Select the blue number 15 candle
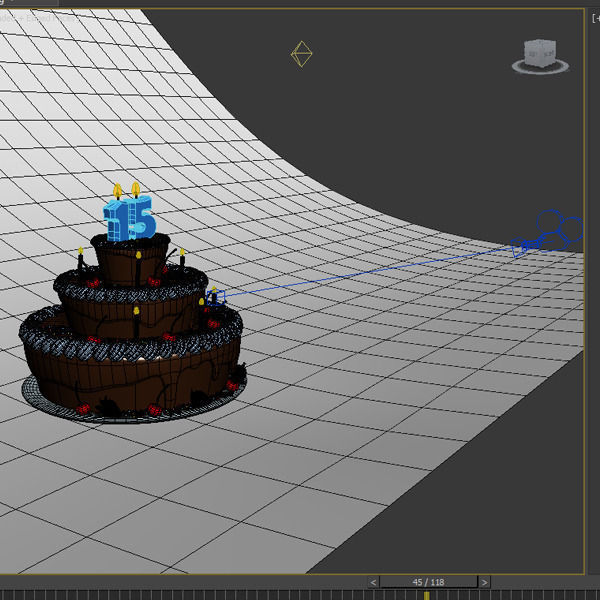The height and width of the screenshot is (600, 600). click(x=129, y=218)
